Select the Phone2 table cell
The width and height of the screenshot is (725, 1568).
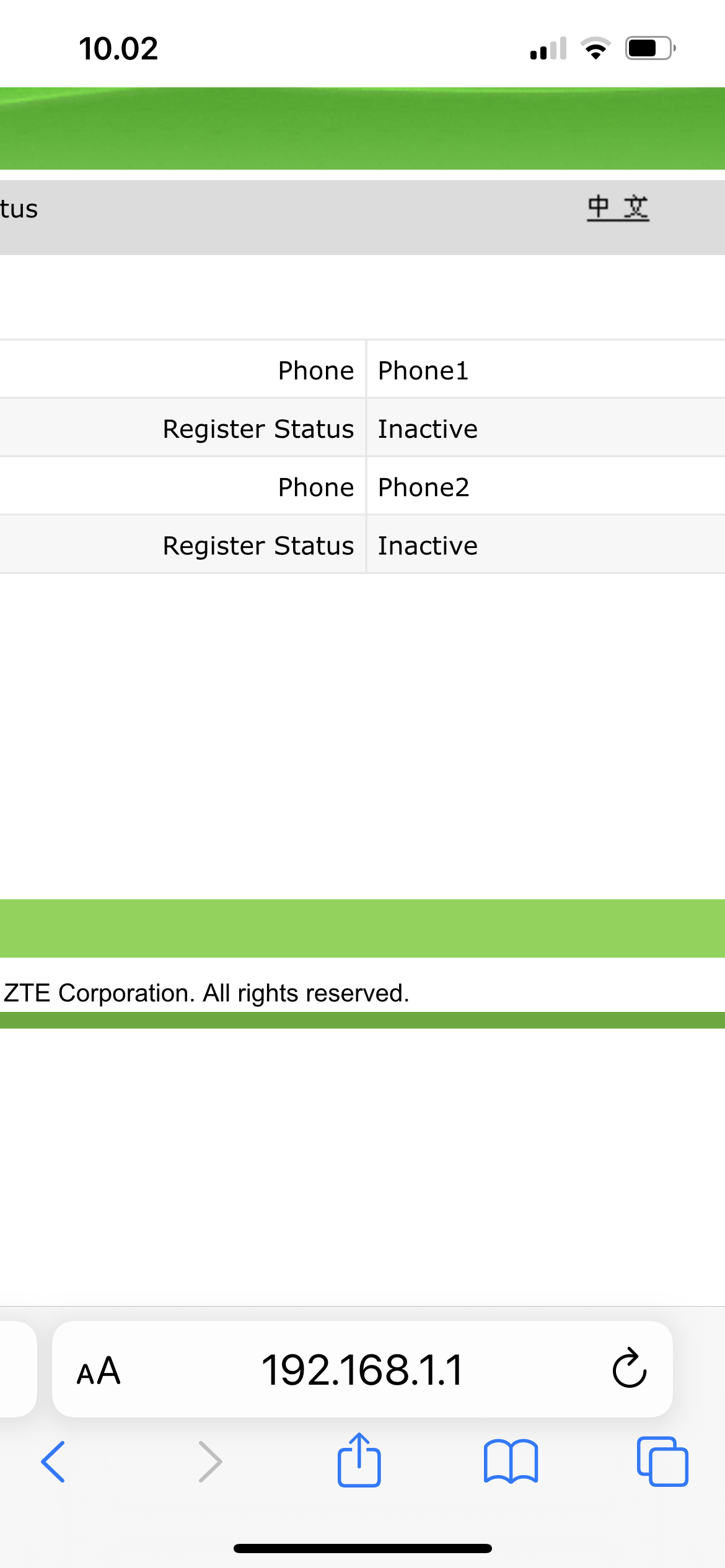click(x=423, y=487)
